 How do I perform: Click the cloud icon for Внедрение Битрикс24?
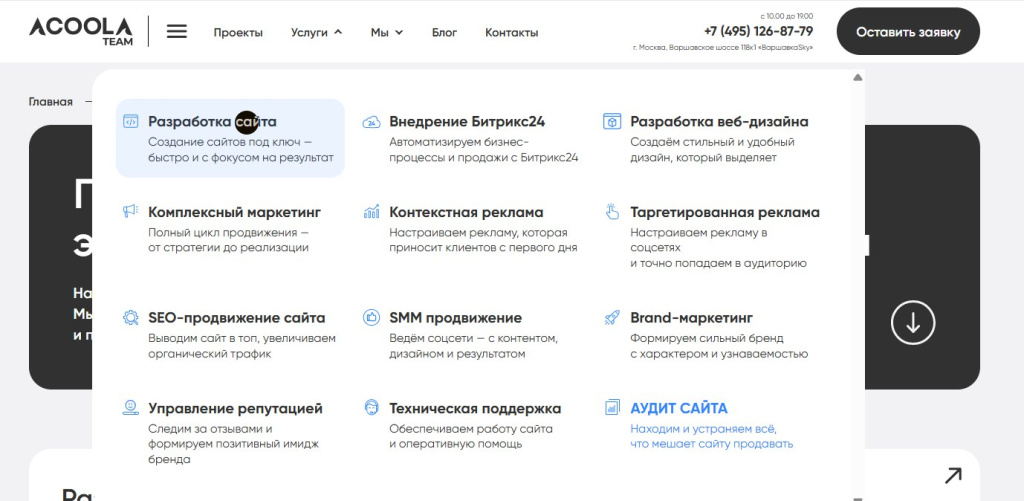[371, 121]
